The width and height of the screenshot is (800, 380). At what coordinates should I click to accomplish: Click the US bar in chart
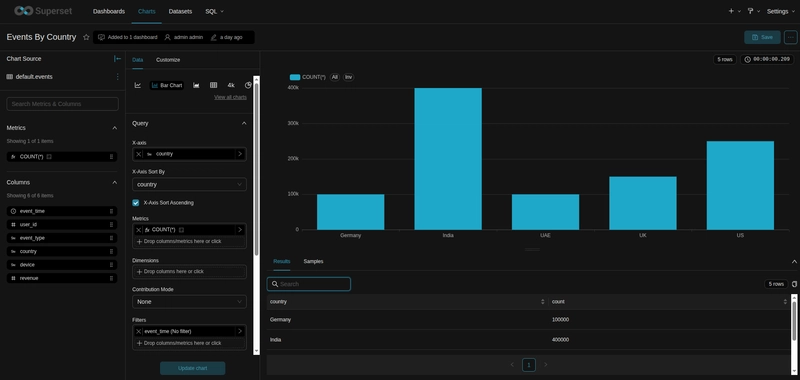(x=740, y=185)
